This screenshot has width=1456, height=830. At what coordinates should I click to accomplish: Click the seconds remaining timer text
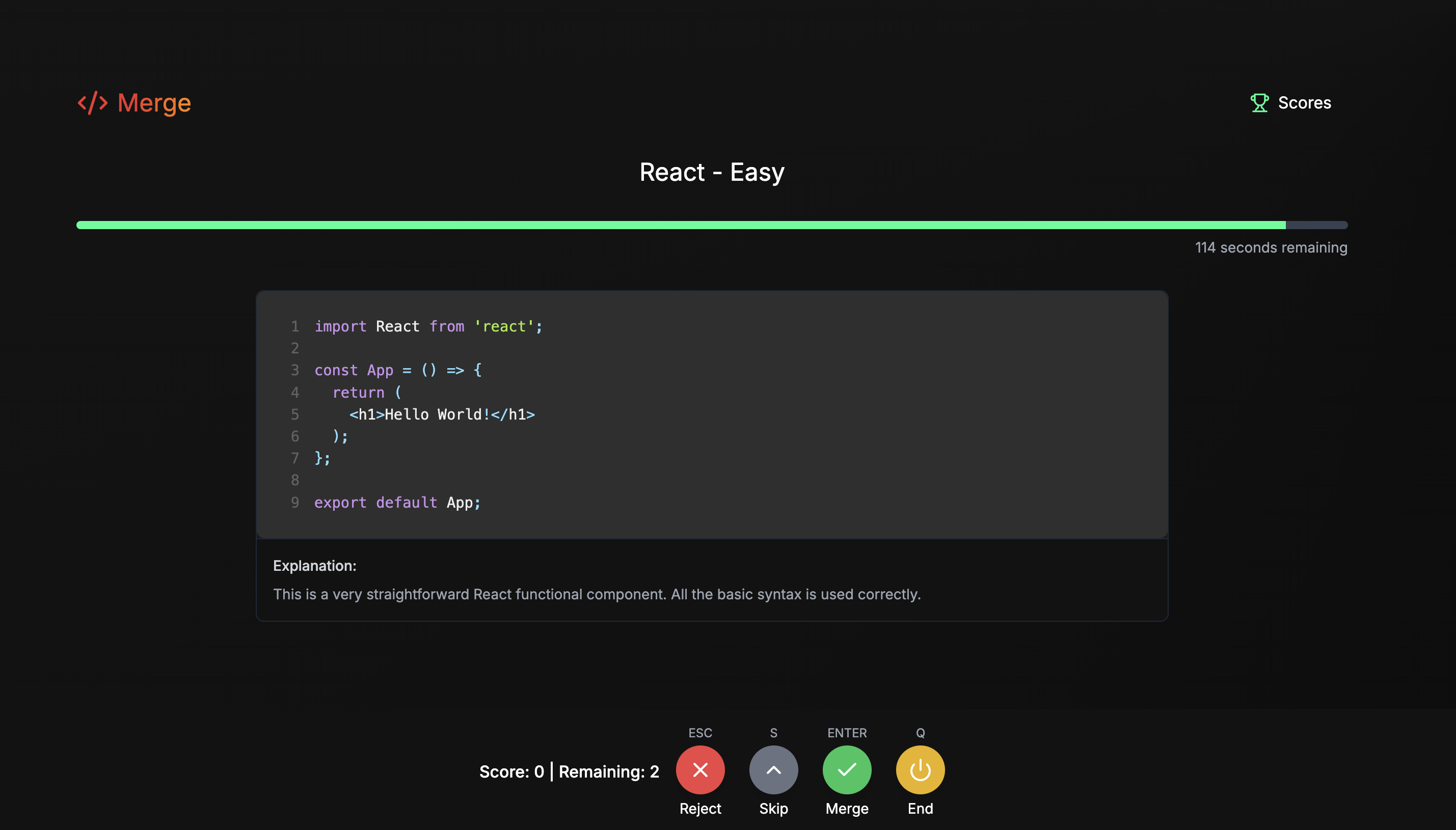point(1271,247)
